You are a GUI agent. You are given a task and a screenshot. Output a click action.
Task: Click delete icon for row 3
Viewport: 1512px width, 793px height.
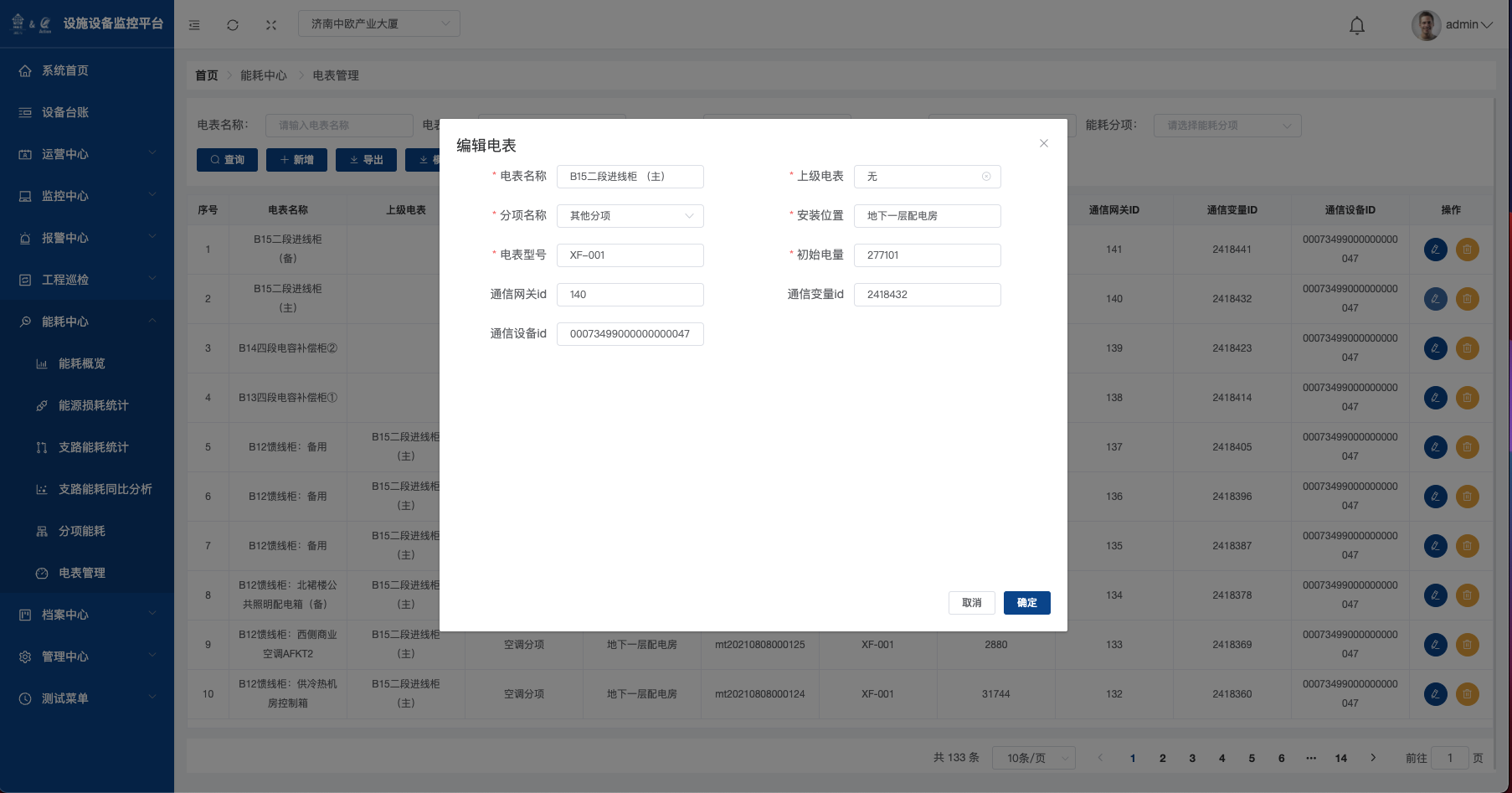click(x=1467, y=348)
